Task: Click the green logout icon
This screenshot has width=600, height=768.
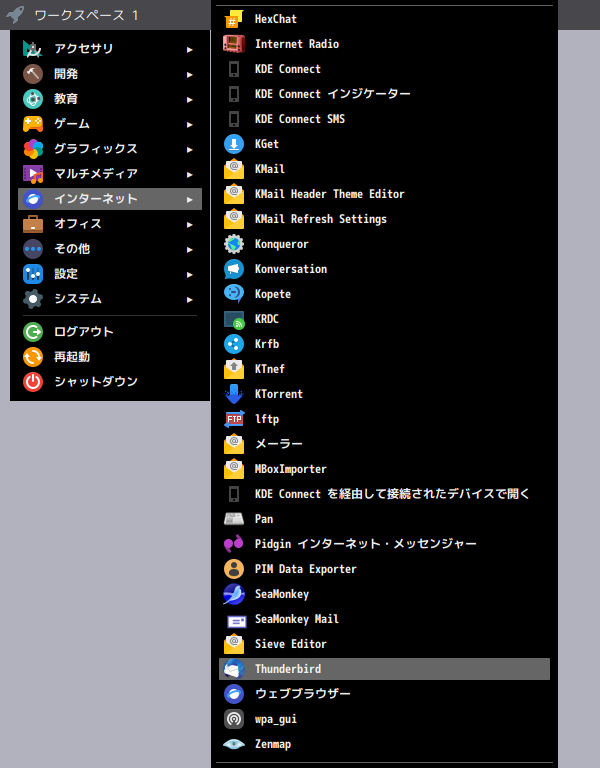Action: coord(33,332)
